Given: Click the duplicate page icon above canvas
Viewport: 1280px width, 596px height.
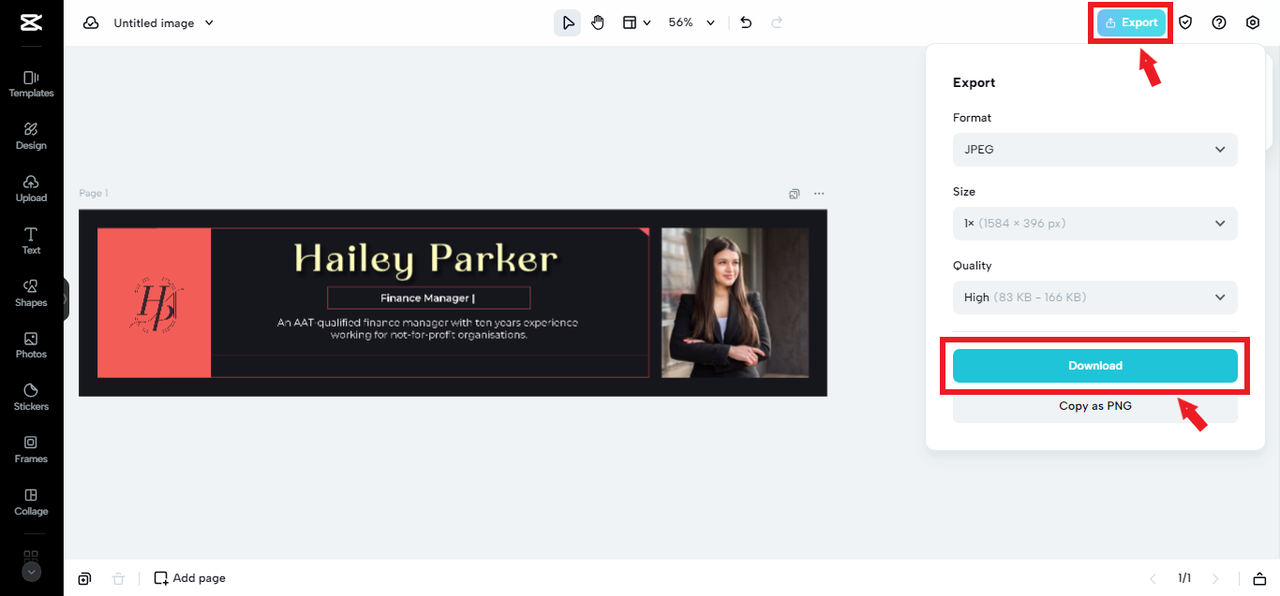Looking at the screenshot, I should tap(794, 194).
